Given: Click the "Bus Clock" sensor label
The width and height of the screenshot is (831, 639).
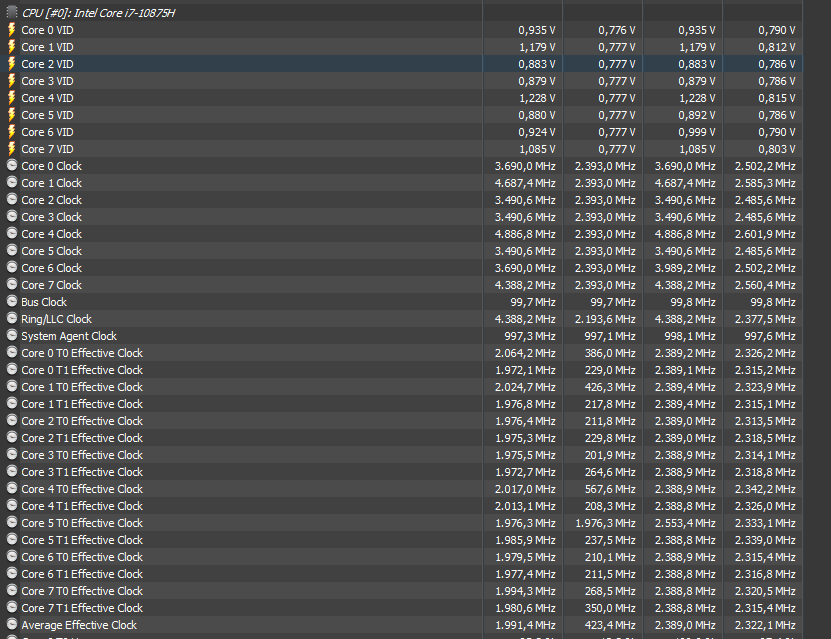Looking at the screenshot, I should click(44, 302).
